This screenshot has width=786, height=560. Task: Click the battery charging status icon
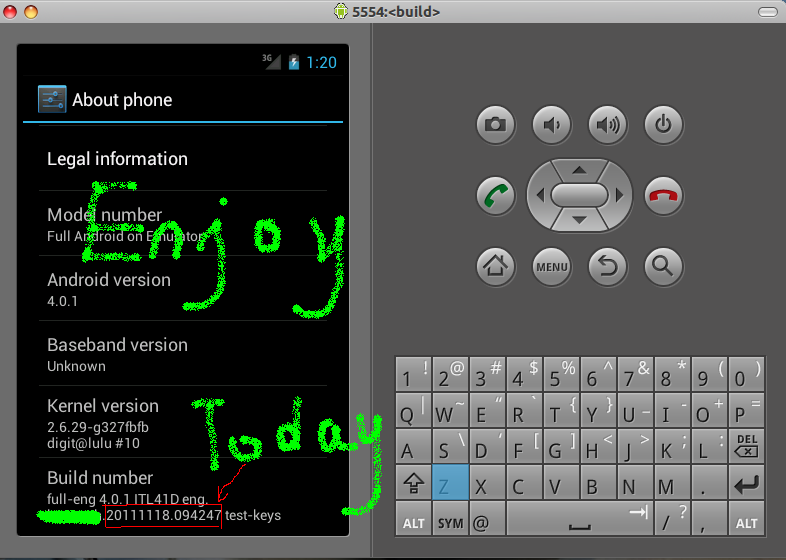(294, 62)
